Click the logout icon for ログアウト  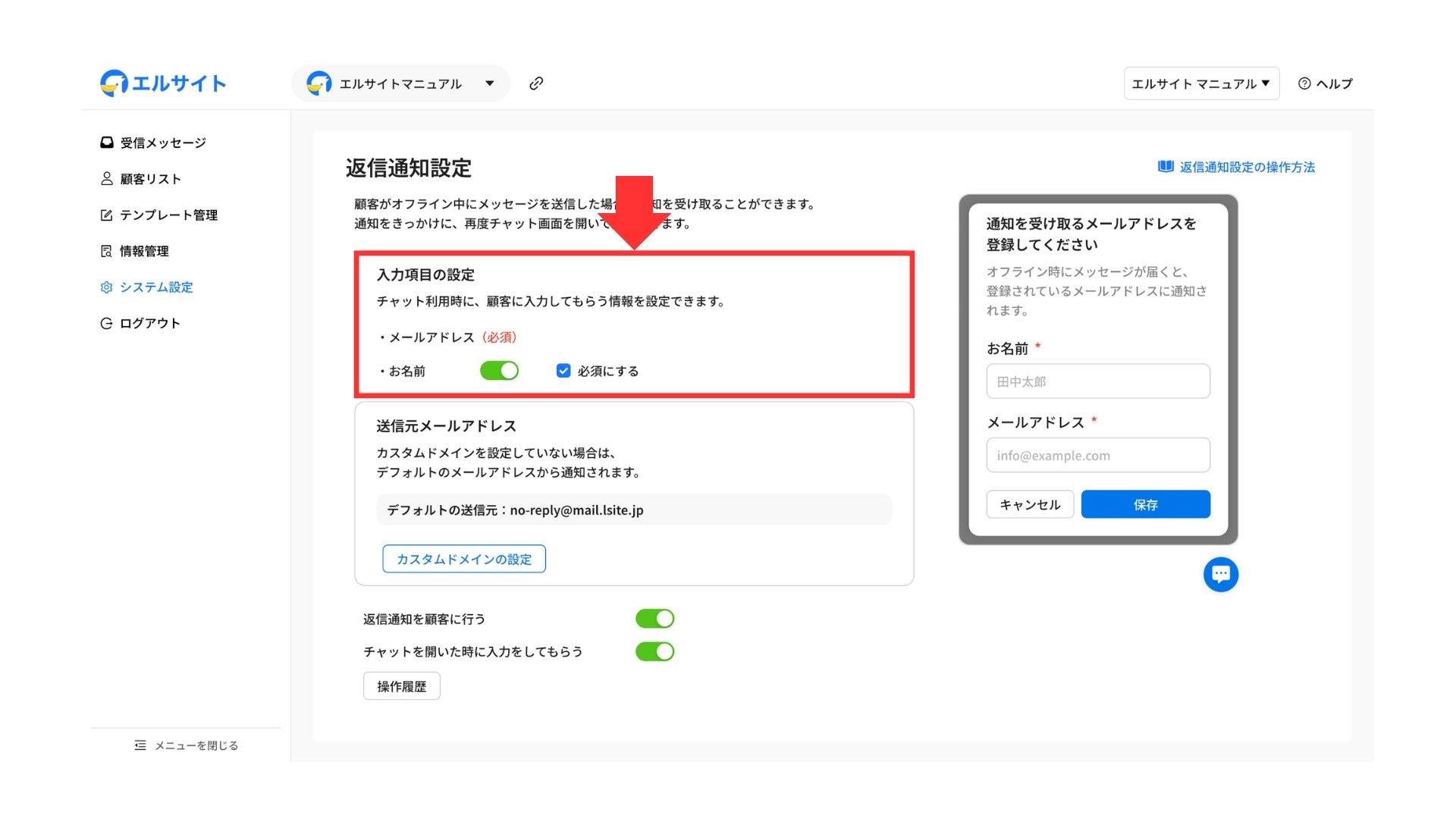107,324
